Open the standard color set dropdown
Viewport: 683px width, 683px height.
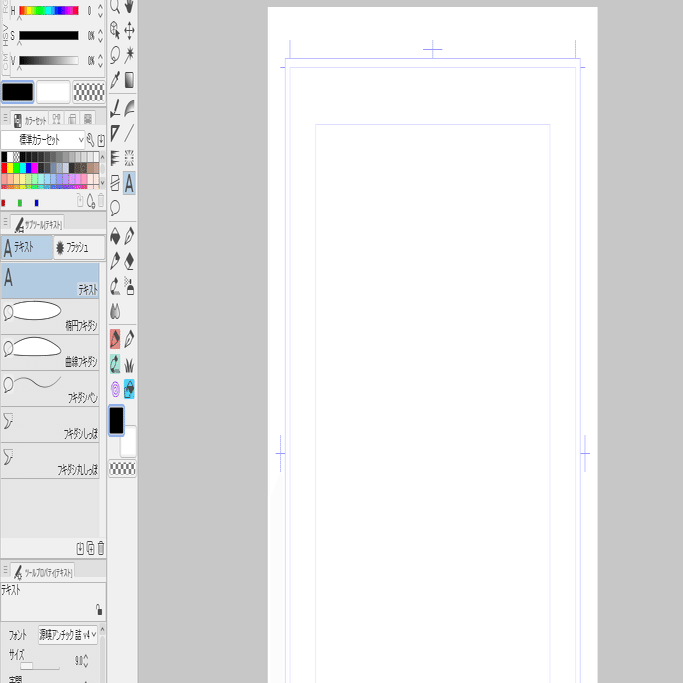pyautogui.click(x=43, y=140)
